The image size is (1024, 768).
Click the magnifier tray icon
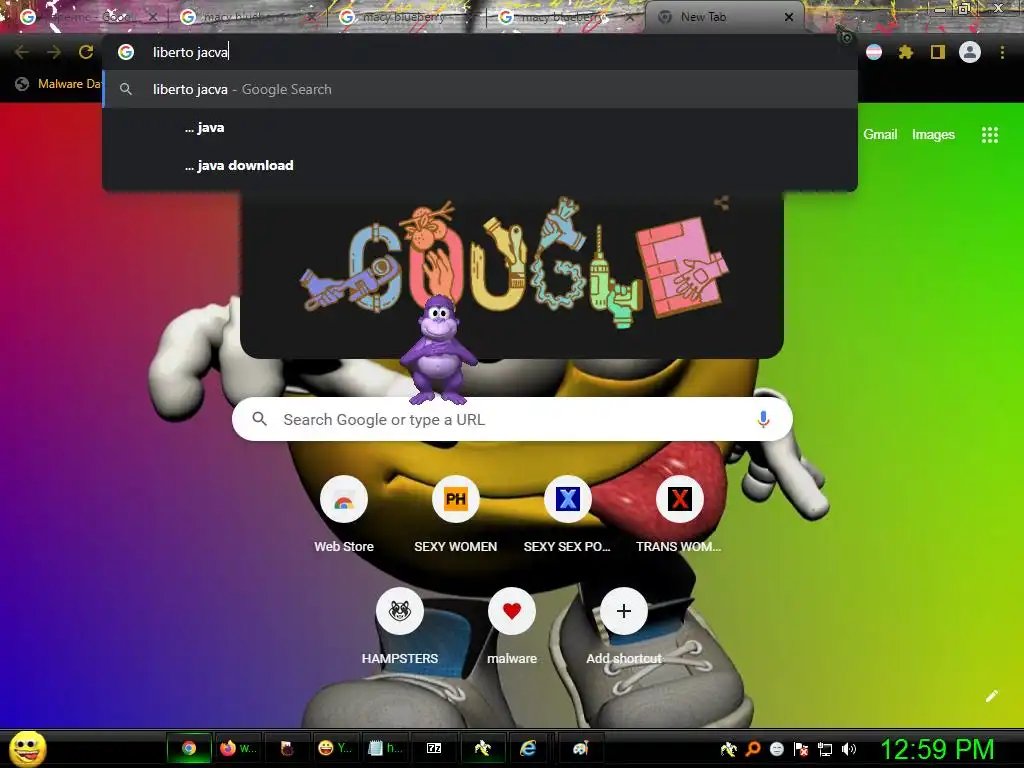753,749
